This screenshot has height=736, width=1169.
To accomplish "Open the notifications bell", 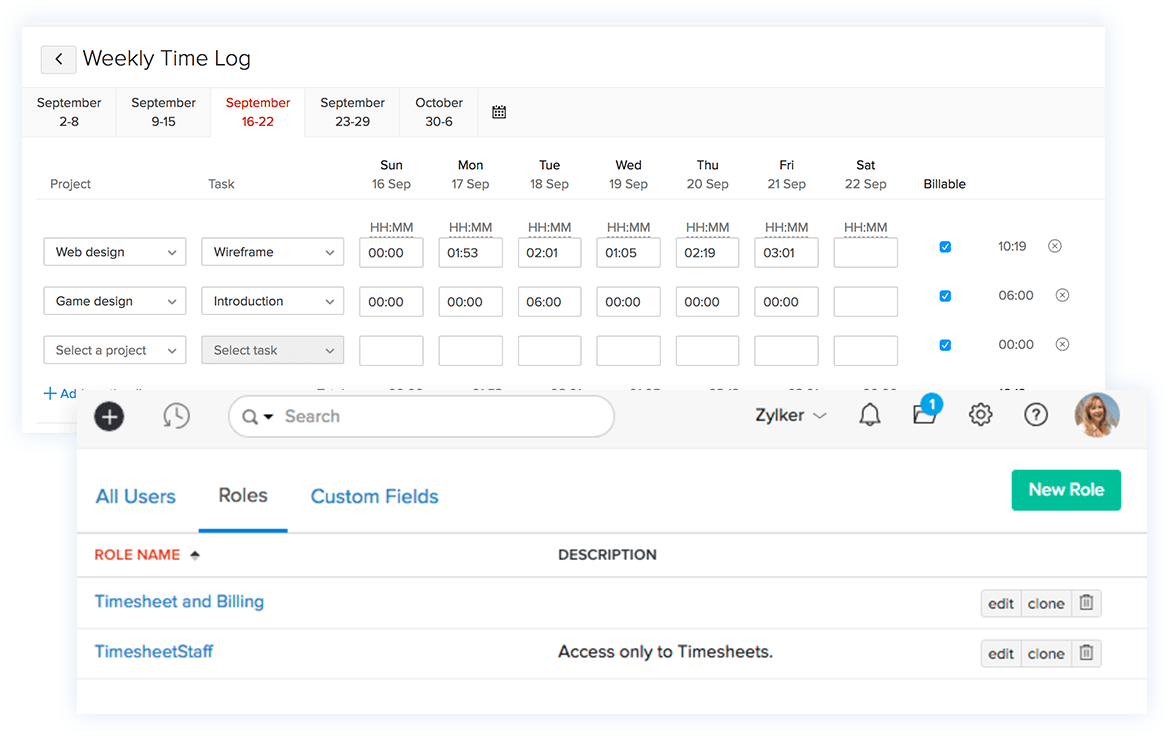I will [869, 414].
